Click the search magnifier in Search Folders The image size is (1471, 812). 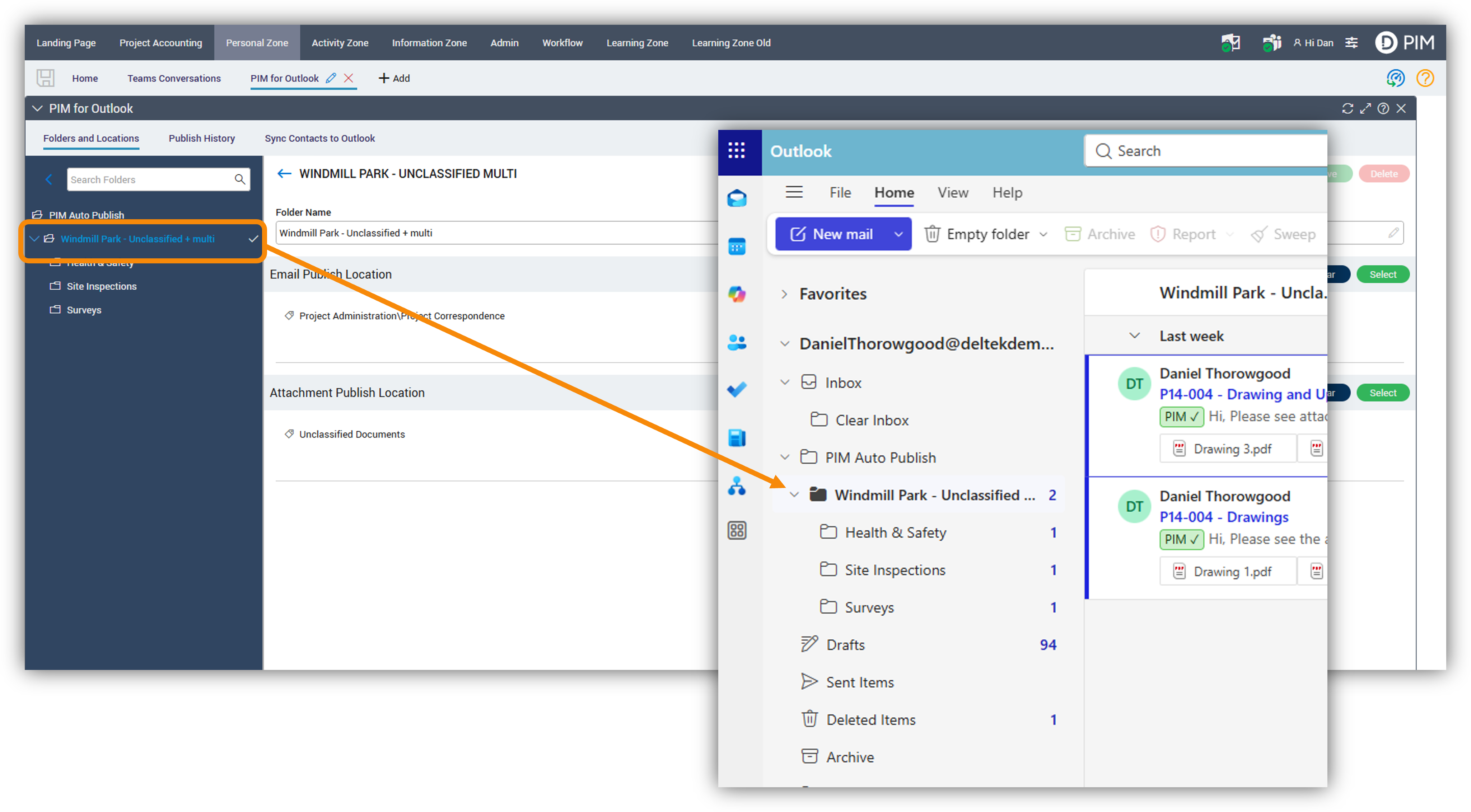tap(240, 180)
